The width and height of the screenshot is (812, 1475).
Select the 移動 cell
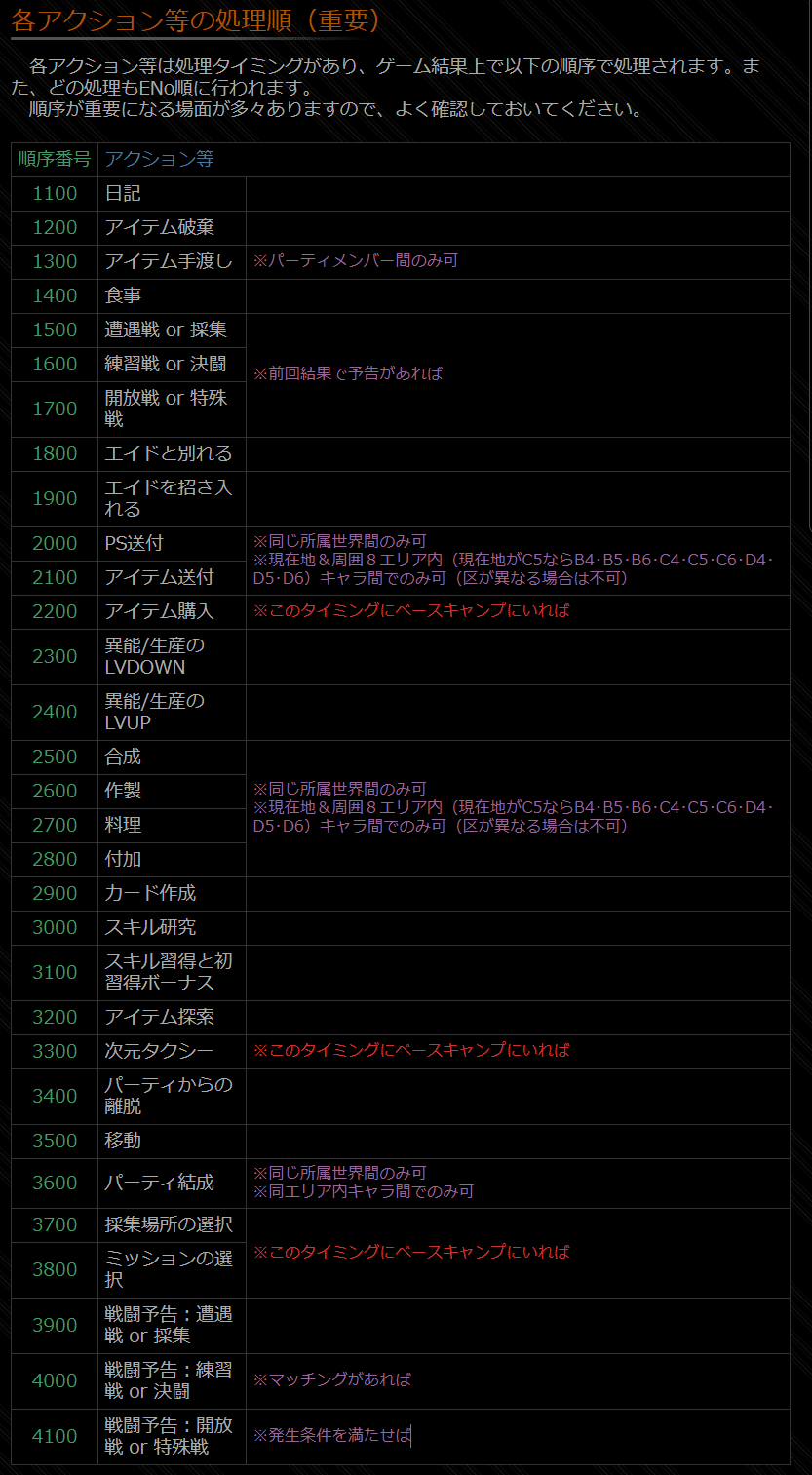(172, 1142)
